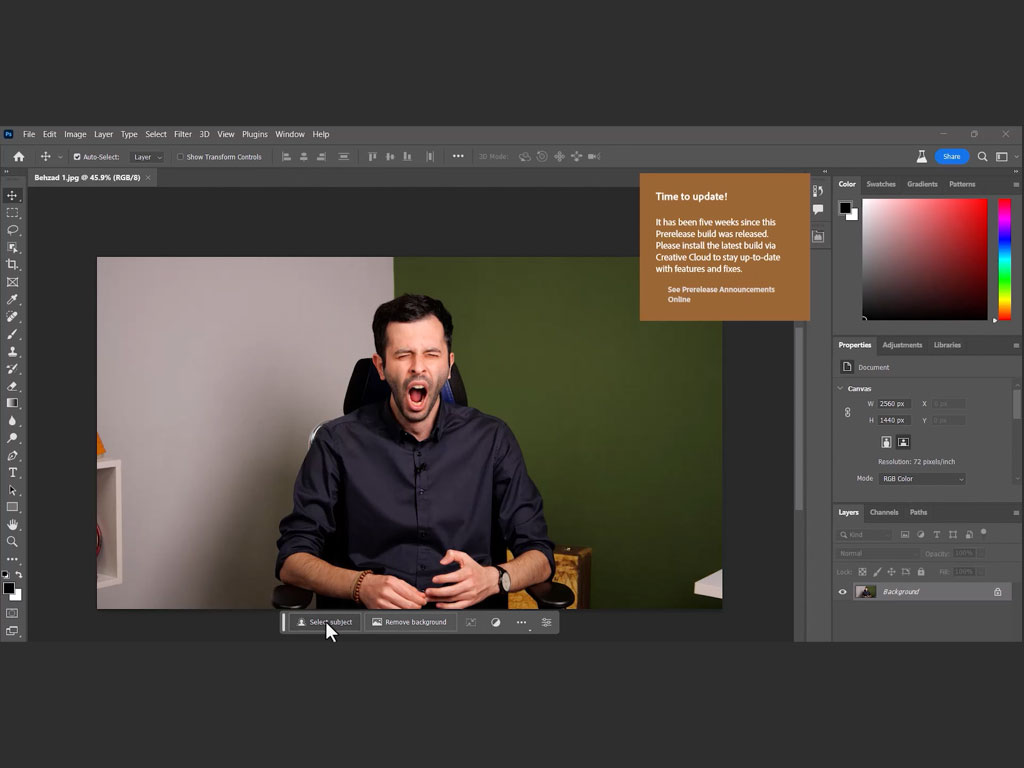Screen dimensions: 1024x768
Task: Select the Dodge tool
Action: point(12,438)
